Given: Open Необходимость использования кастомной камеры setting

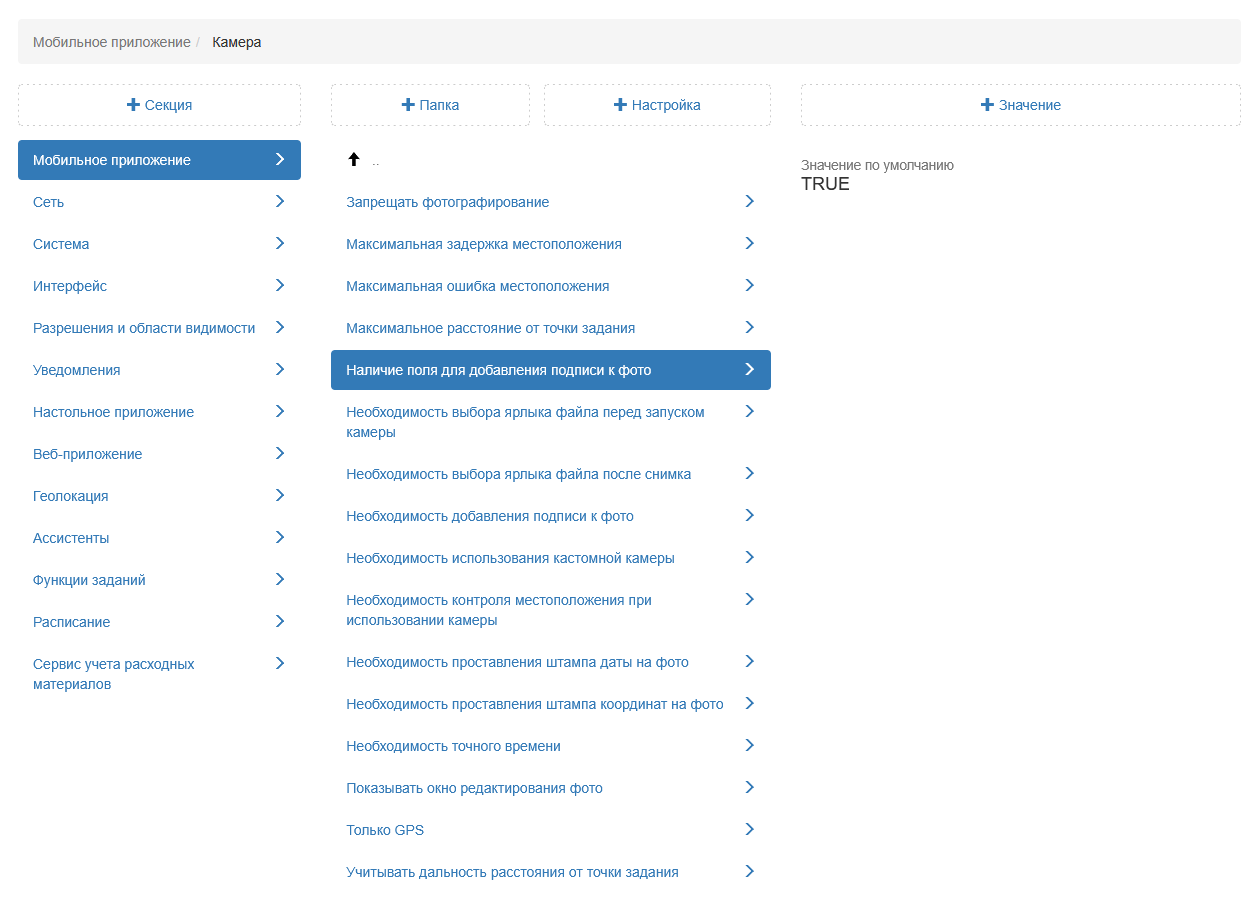Looking at the screenshot, I should [x=510, y=558].
